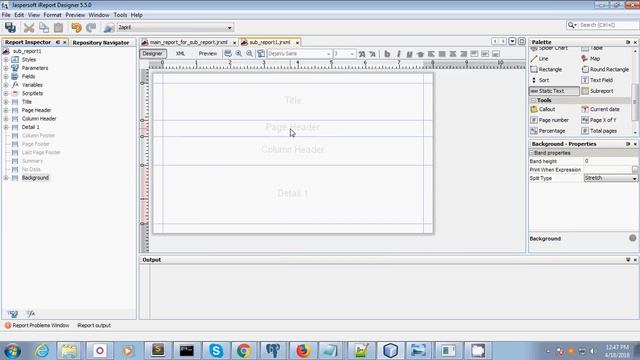Select Total pages tool in palette
Viewport: 640px width, 360px height.
point(603,131)
